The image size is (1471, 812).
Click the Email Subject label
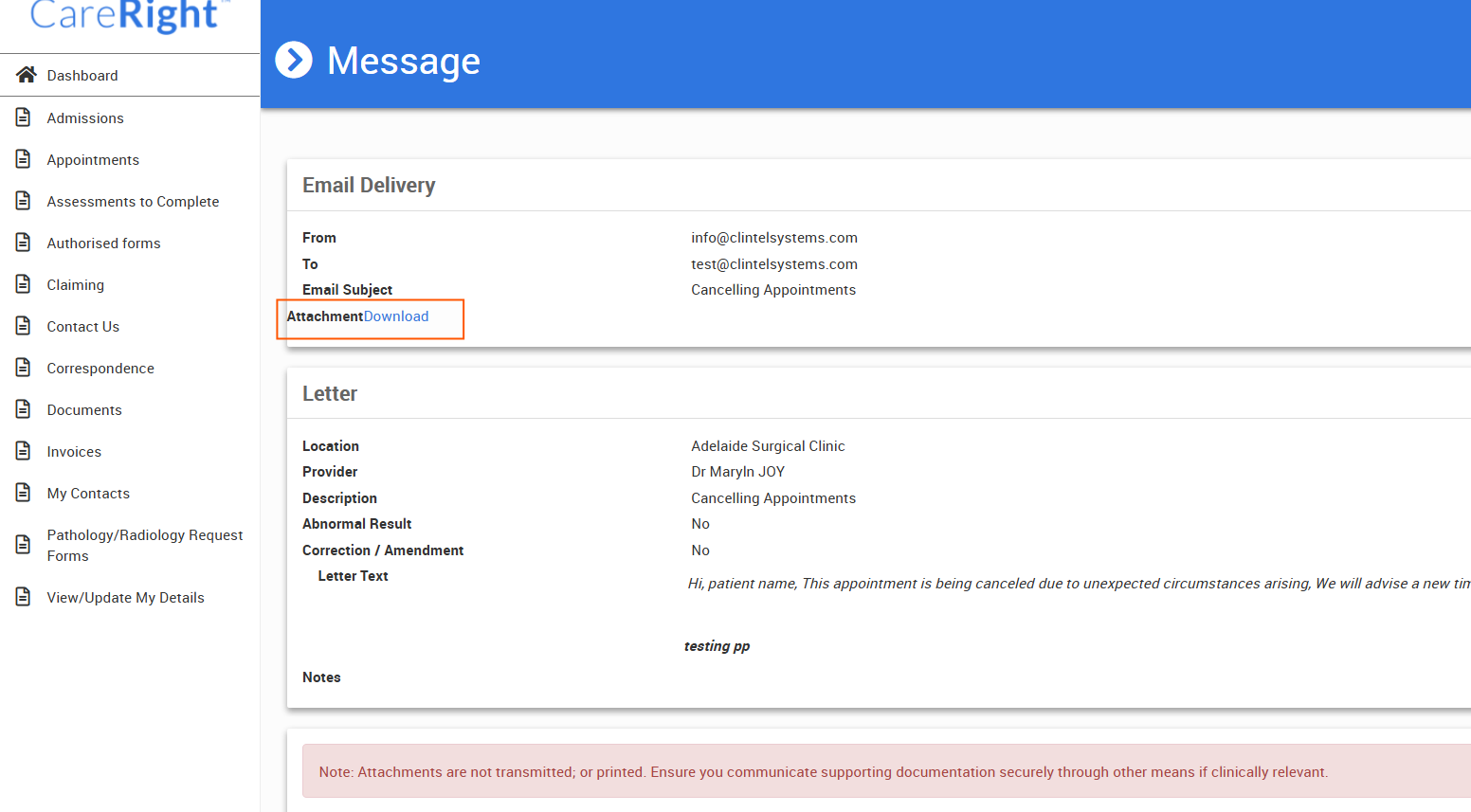tap(347, 290)
